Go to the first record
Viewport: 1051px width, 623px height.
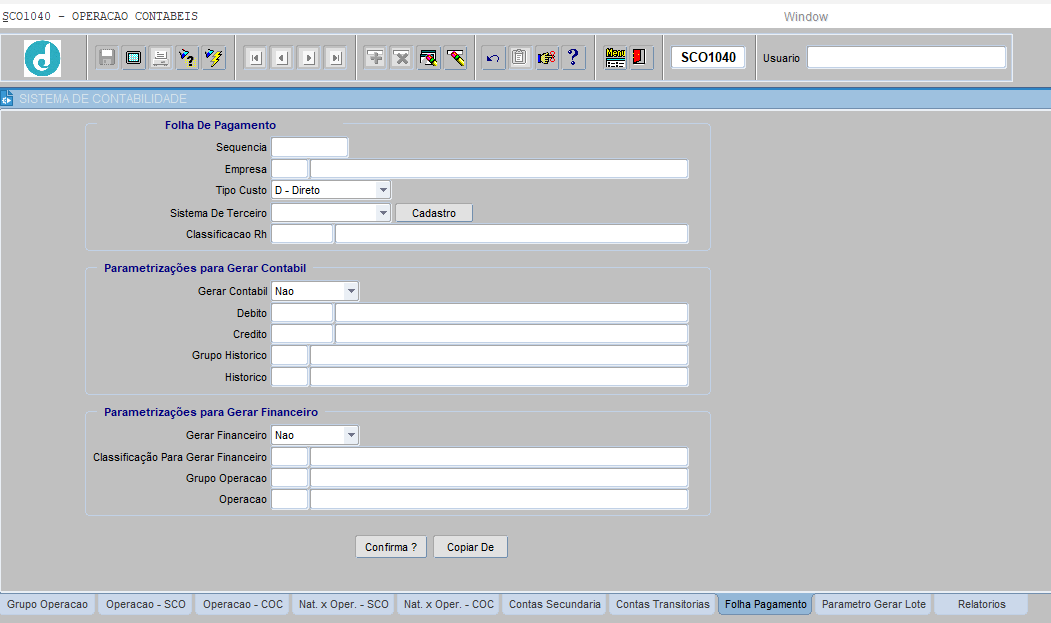click(x=255, y=58)
